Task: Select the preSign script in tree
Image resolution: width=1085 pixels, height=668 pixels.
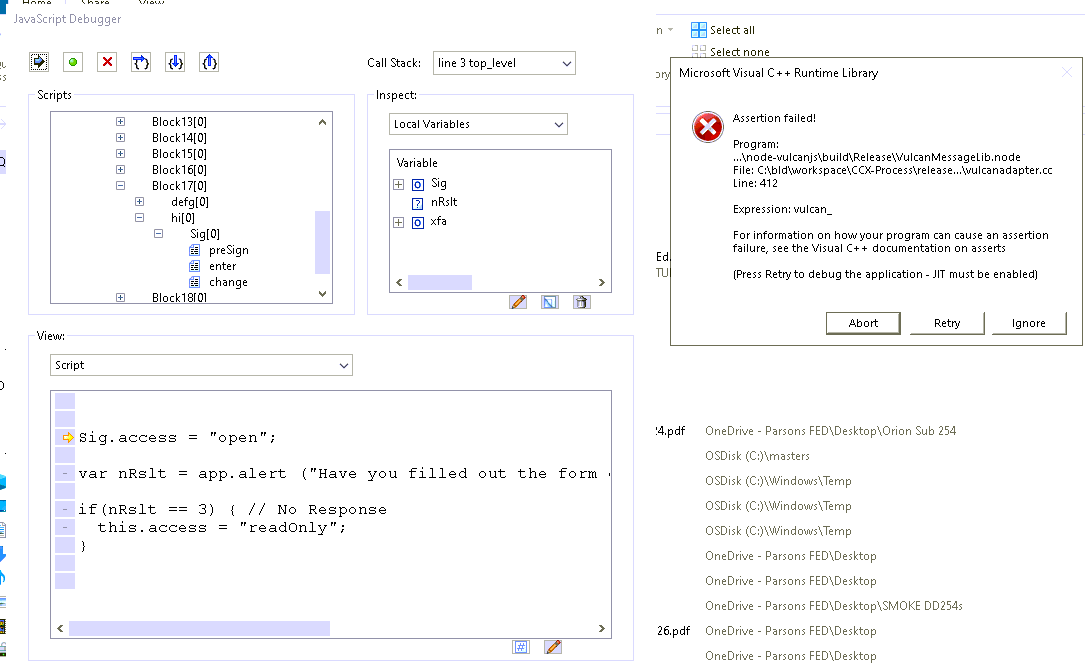Action: pos(228,250)
